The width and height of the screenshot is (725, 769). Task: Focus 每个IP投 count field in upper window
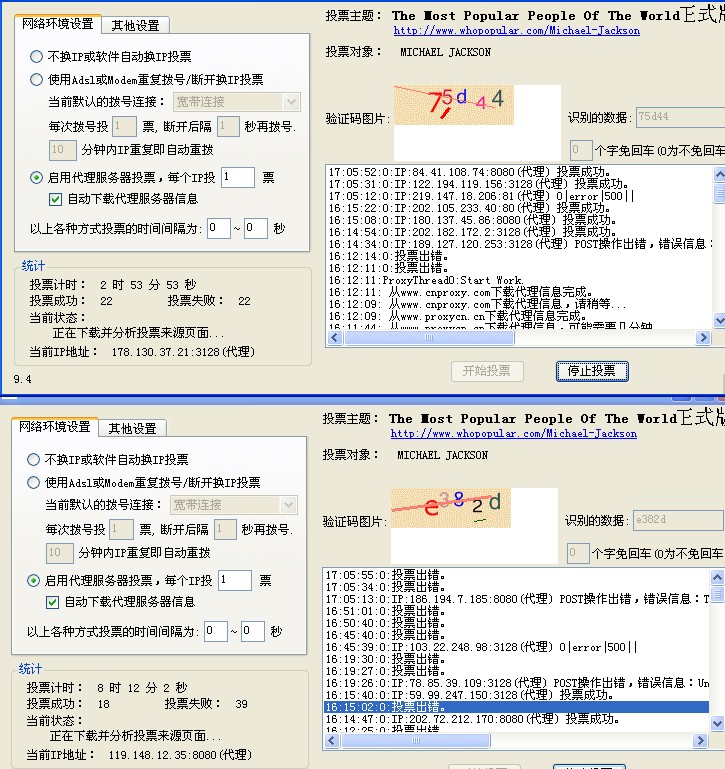coord(237,177)
